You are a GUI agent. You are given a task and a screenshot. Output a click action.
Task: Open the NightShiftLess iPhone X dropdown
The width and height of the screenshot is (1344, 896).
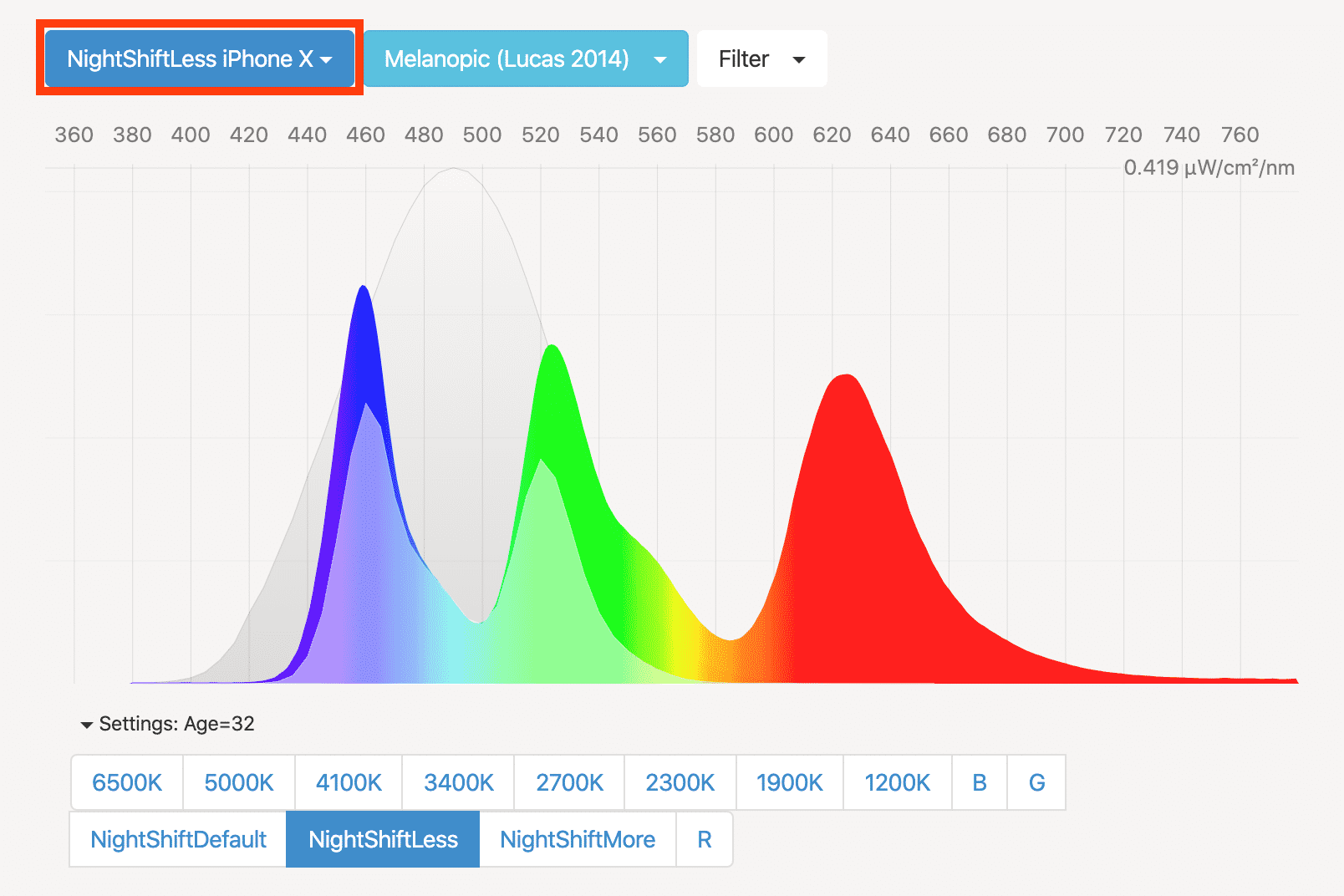[200, 59]
